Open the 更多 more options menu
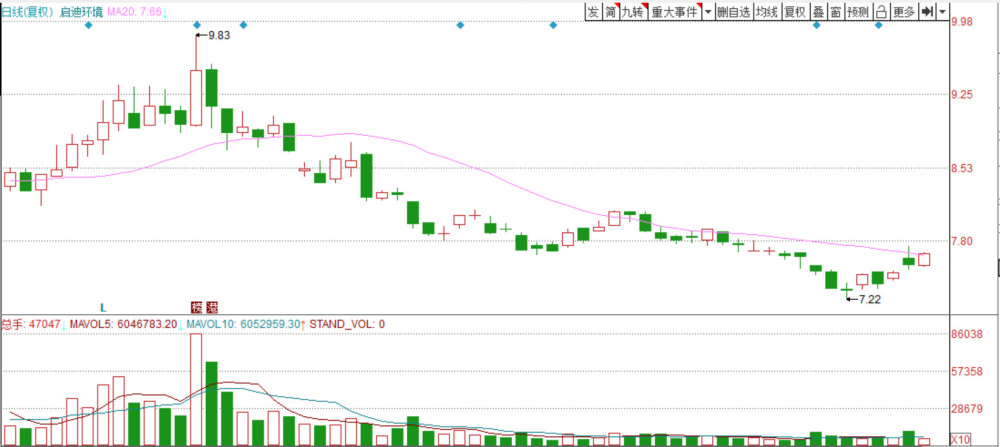The height and width of the screenshot is (447, 1000). pos(904,11)
